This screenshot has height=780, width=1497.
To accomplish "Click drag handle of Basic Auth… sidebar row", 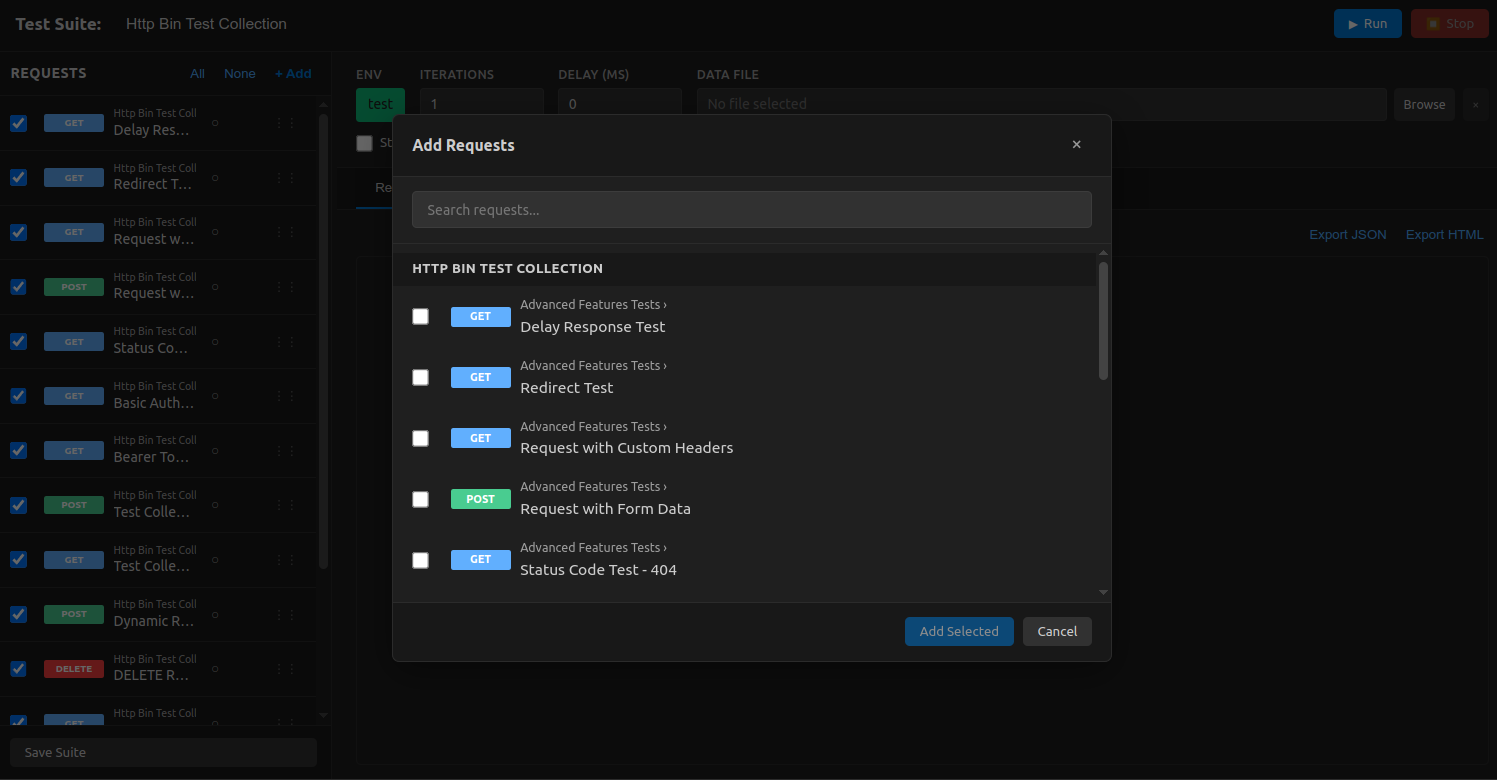I will (285, 396).
